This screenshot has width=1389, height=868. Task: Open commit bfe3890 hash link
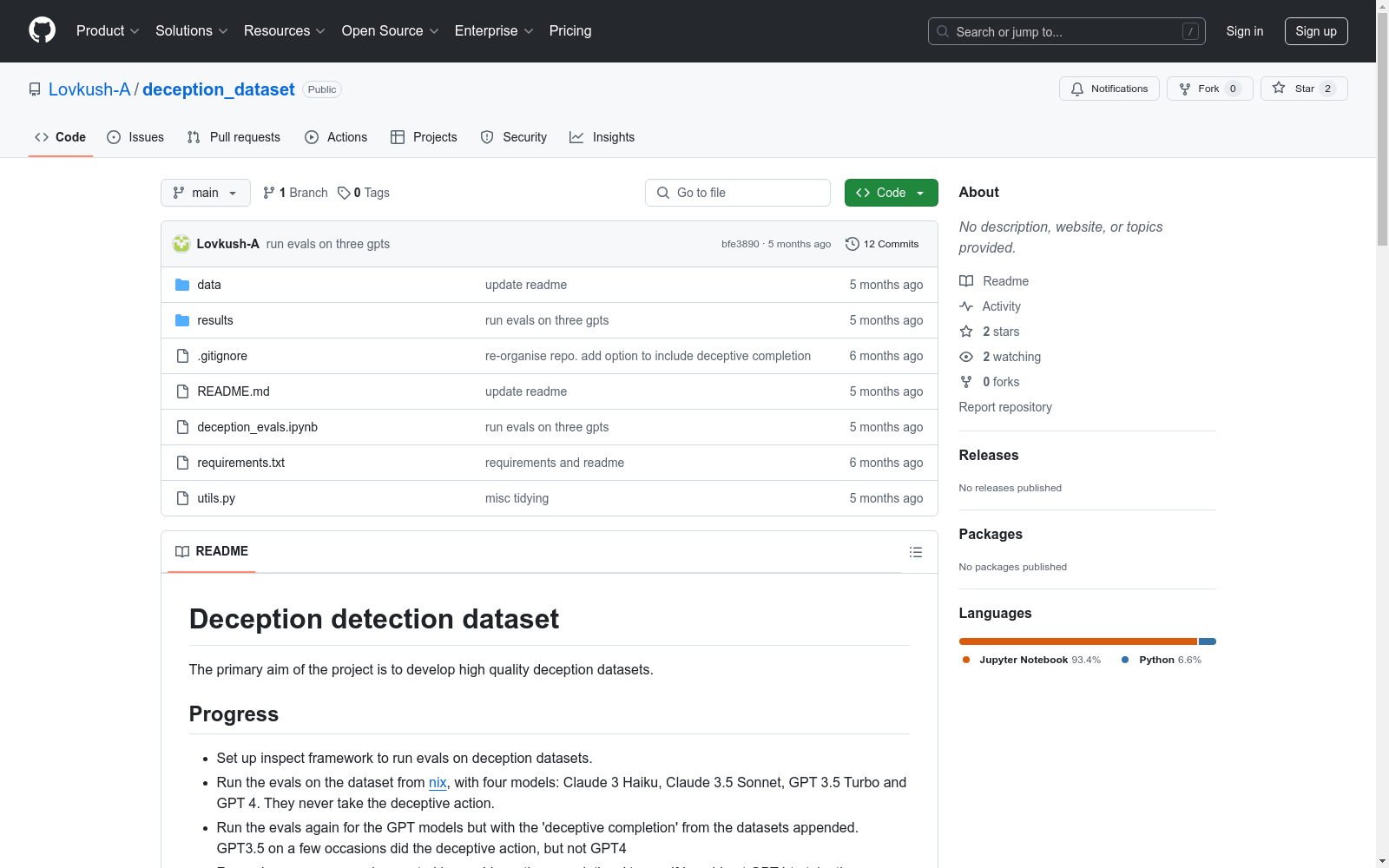[x=741, y=244]
